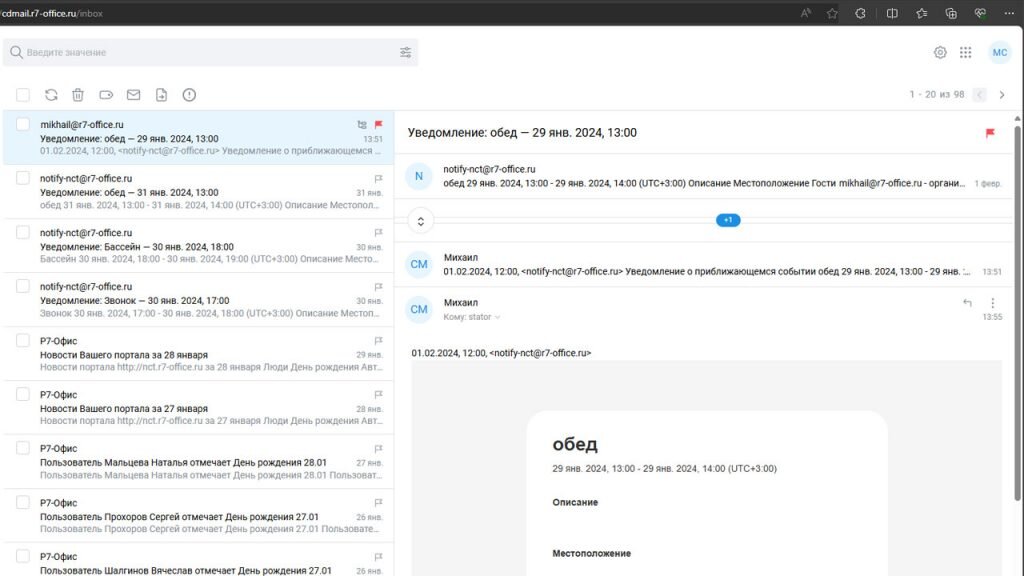The height and width of the screenshot is (576, 1024).
Task: Toggle red flag in opened message header
Action: pos(990,133)
